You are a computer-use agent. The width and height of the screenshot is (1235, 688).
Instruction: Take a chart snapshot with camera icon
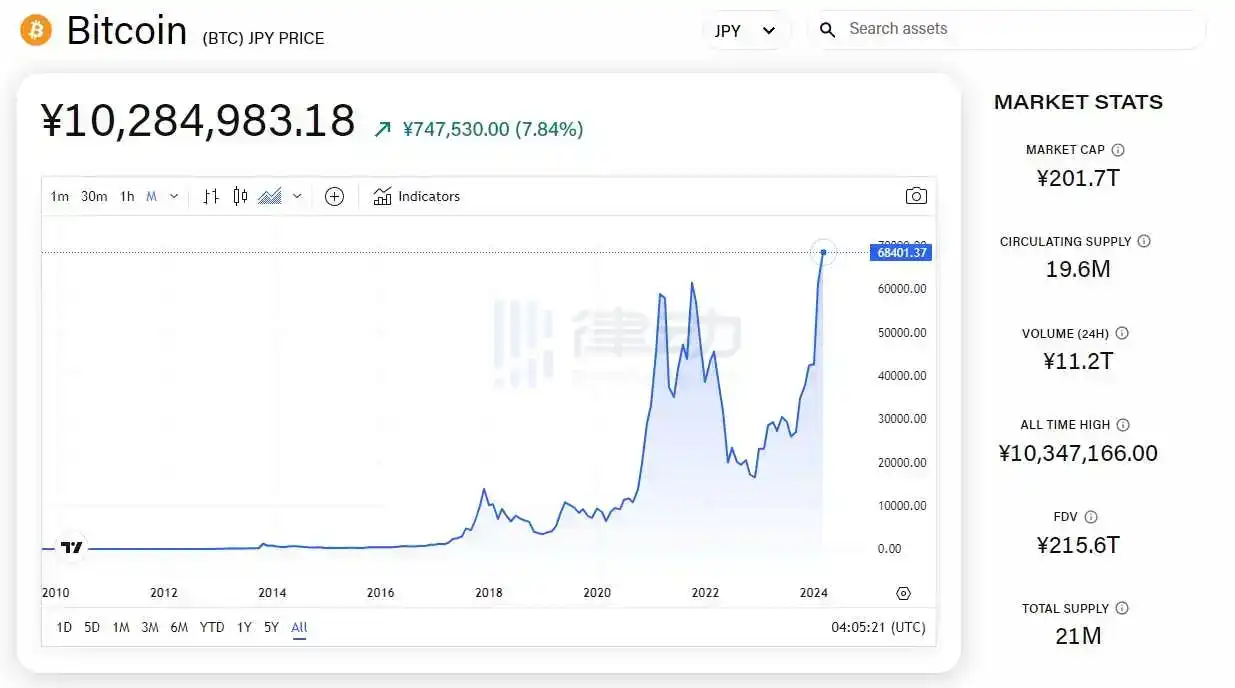pyautogui.click(x=916, y=196)
